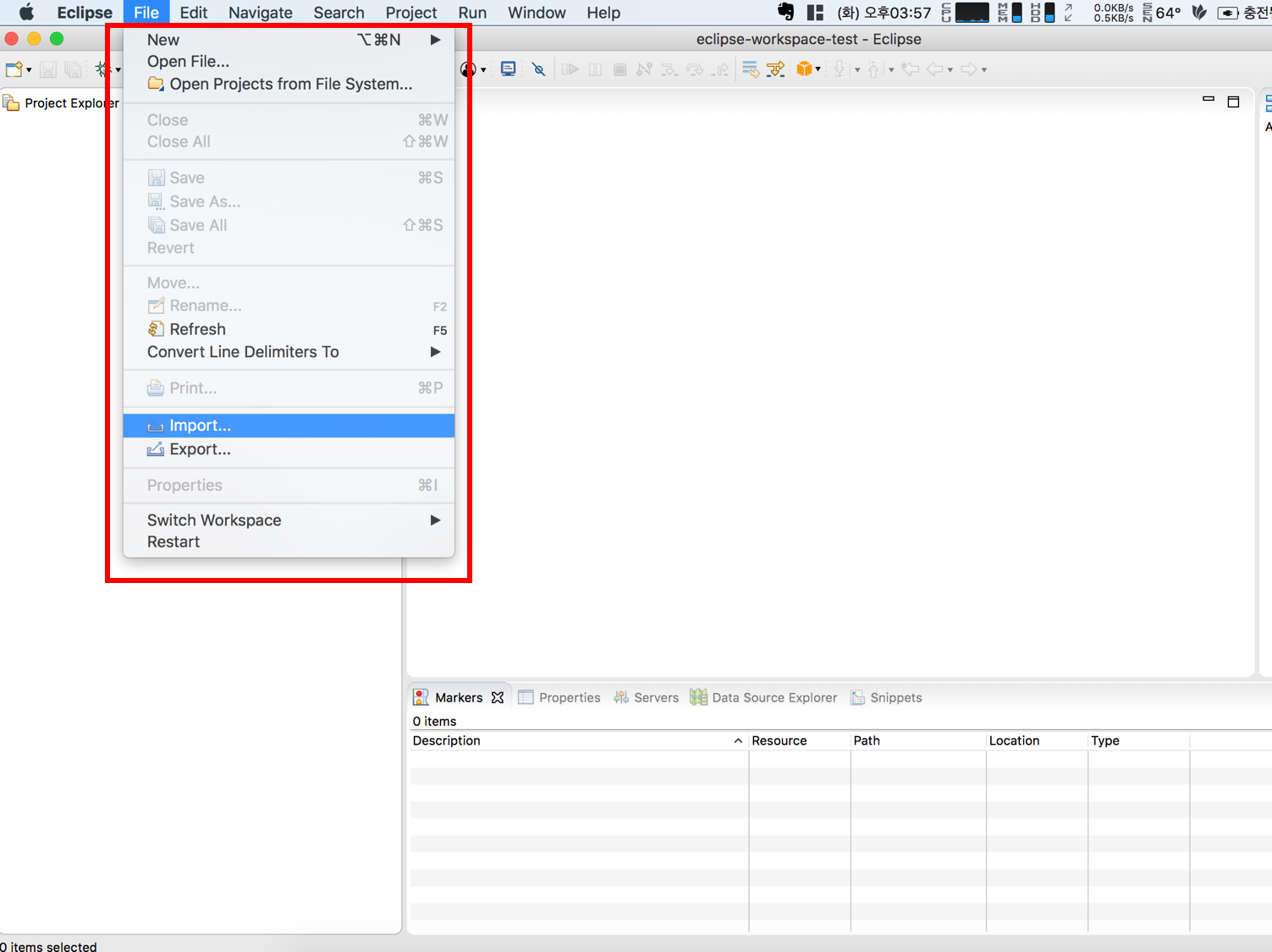Click the Evernote elephant menu bar icon

pyautogui.click(x=785, y=13)
